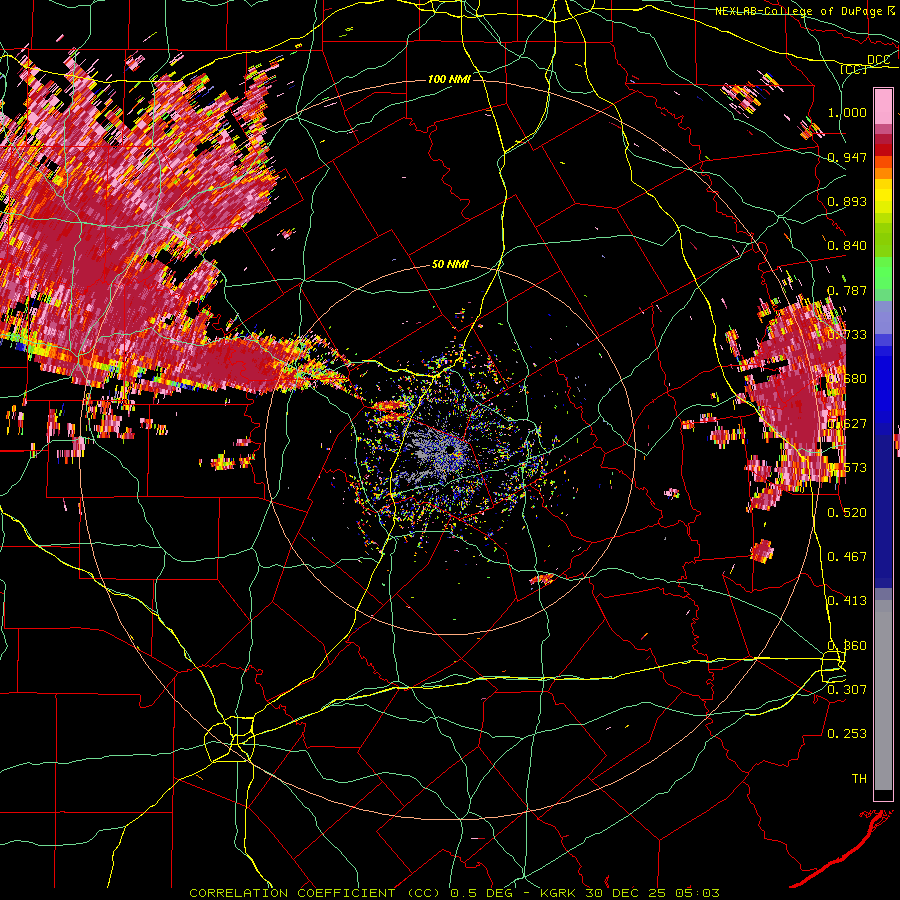Select the DCC label above the color scale

[x=878, y=60]
